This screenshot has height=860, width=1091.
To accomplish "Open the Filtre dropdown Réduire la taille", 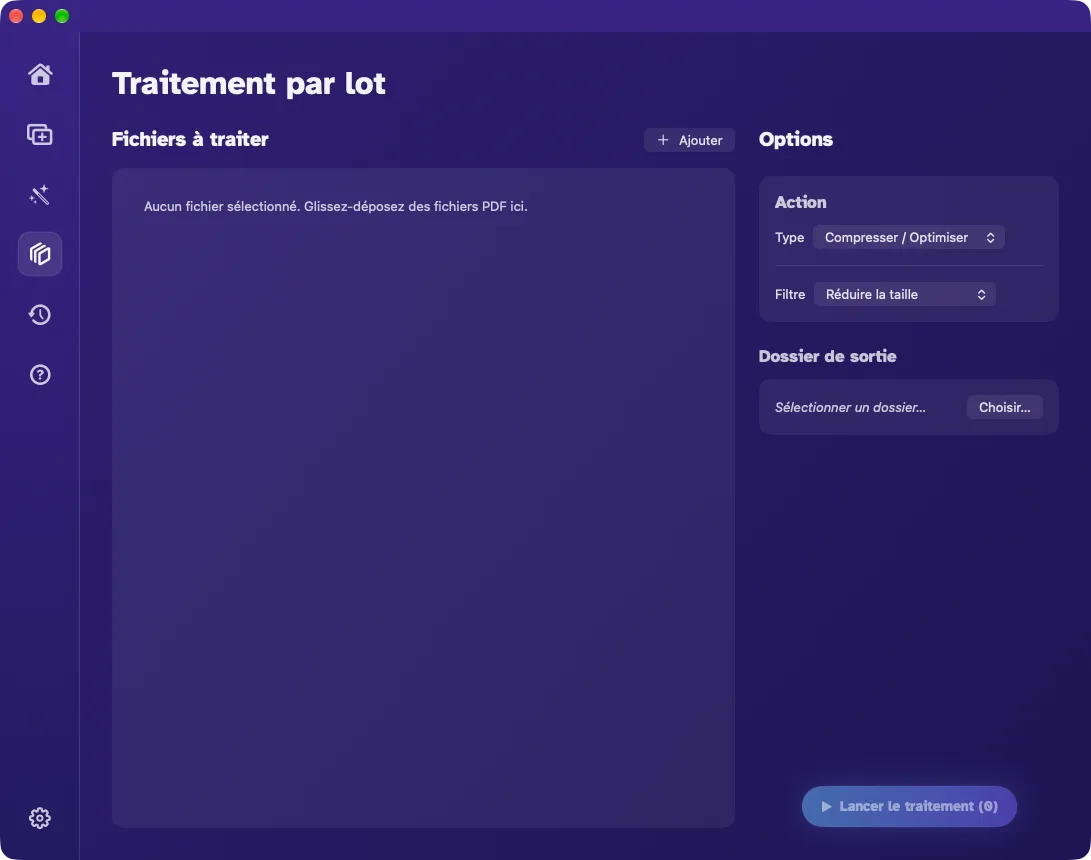I will click(x=905, y=294).
